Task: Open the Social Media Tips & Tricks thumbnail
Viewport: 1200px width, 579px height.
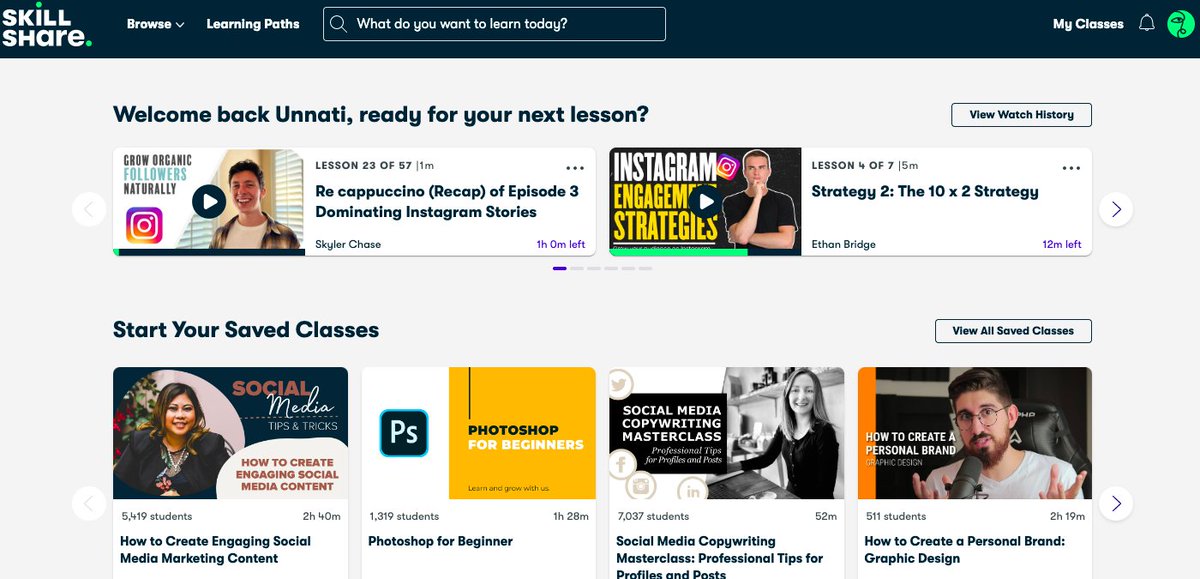Action: pyautogui.click(x=230, y=433)
